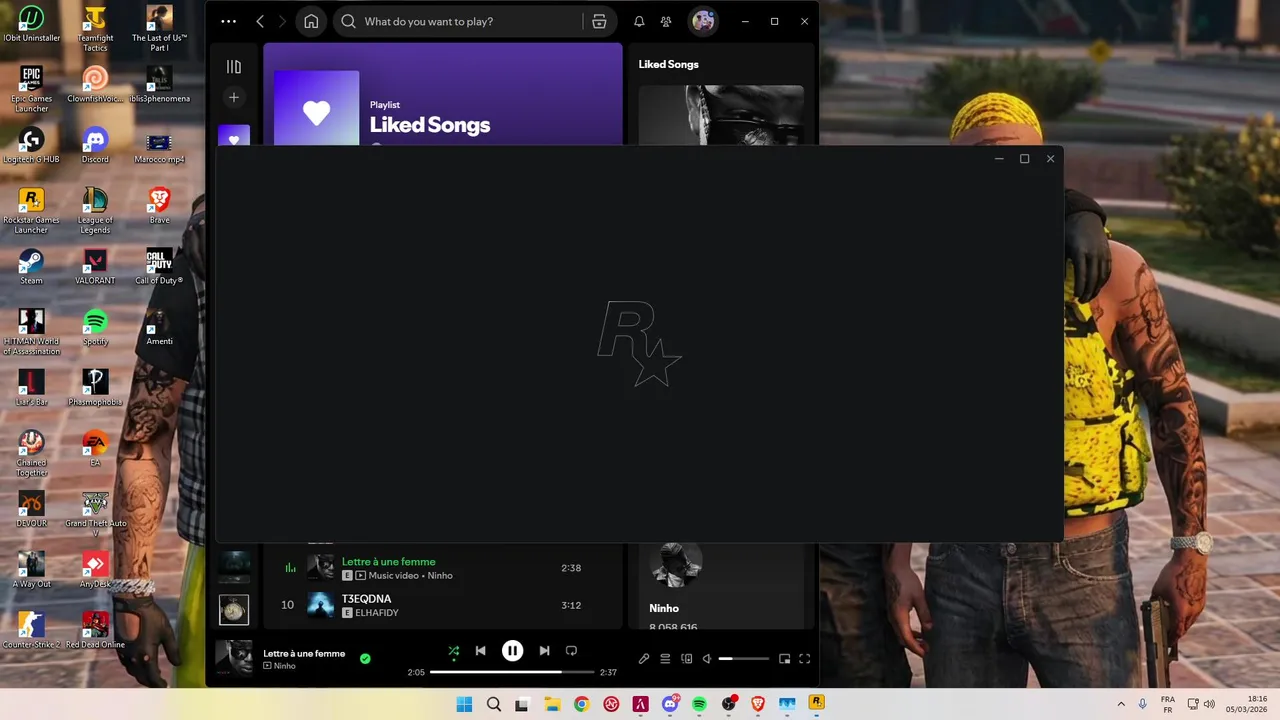The height and width of the screenshot is (720, 1280).
Task: Toggle repeat in the Spotify player
Action: [x=571, y=651]
